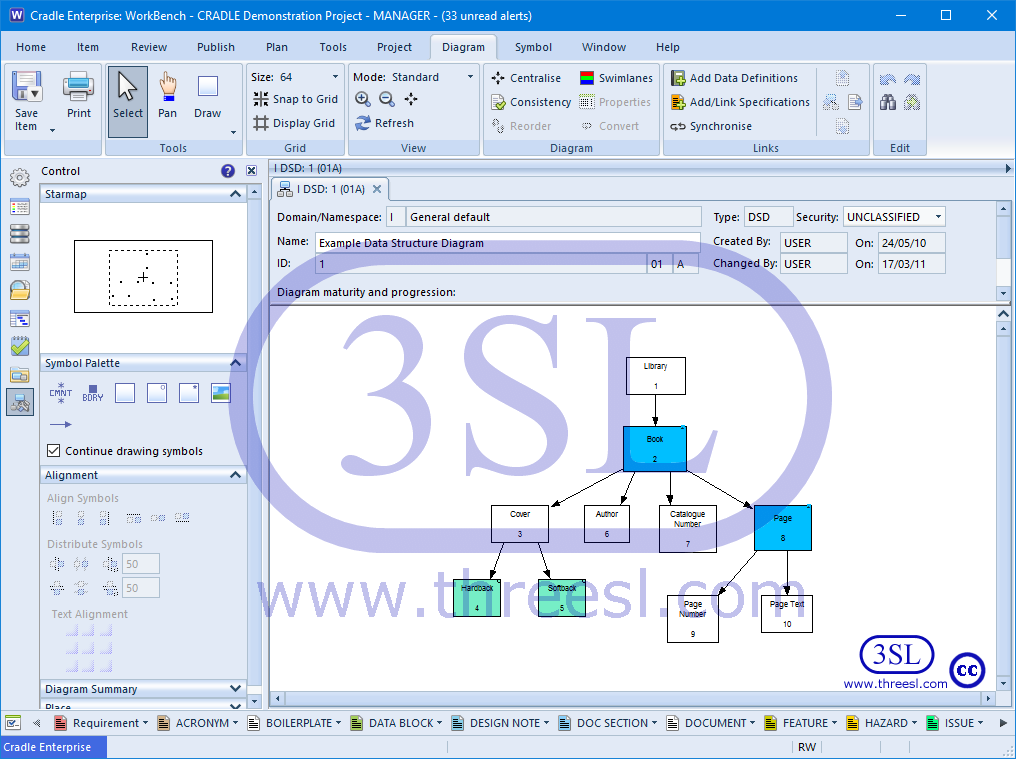
Task: Open the Help menu
Action: 667,47
